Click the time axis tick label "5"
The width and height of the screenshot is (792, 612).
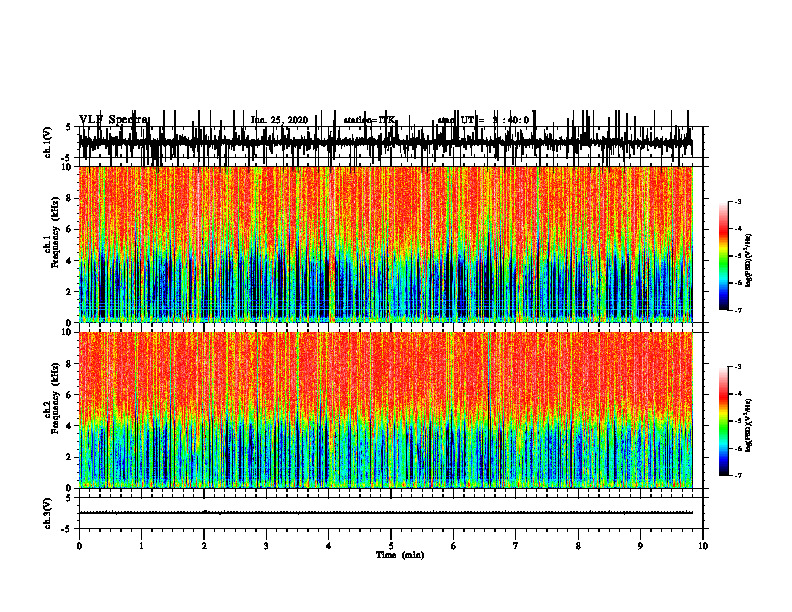(x=391, y=545)
